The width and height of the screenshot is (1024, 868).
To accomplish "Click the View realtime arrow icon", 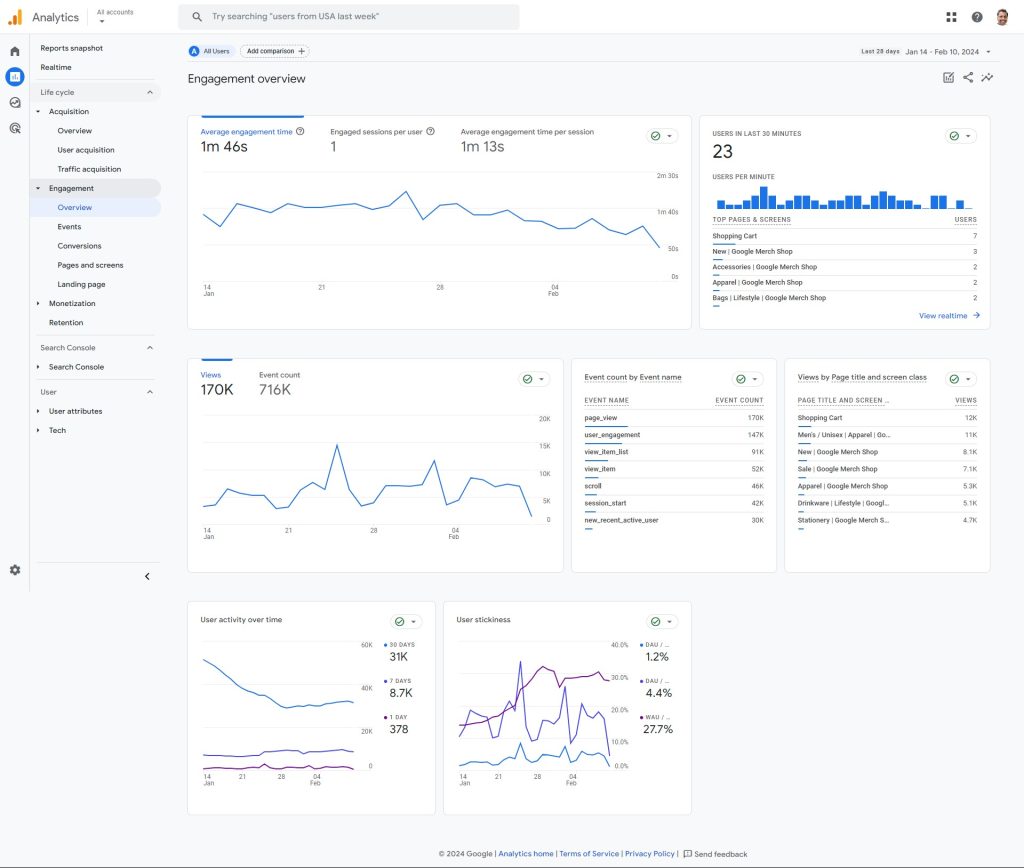I will (976, 315).
